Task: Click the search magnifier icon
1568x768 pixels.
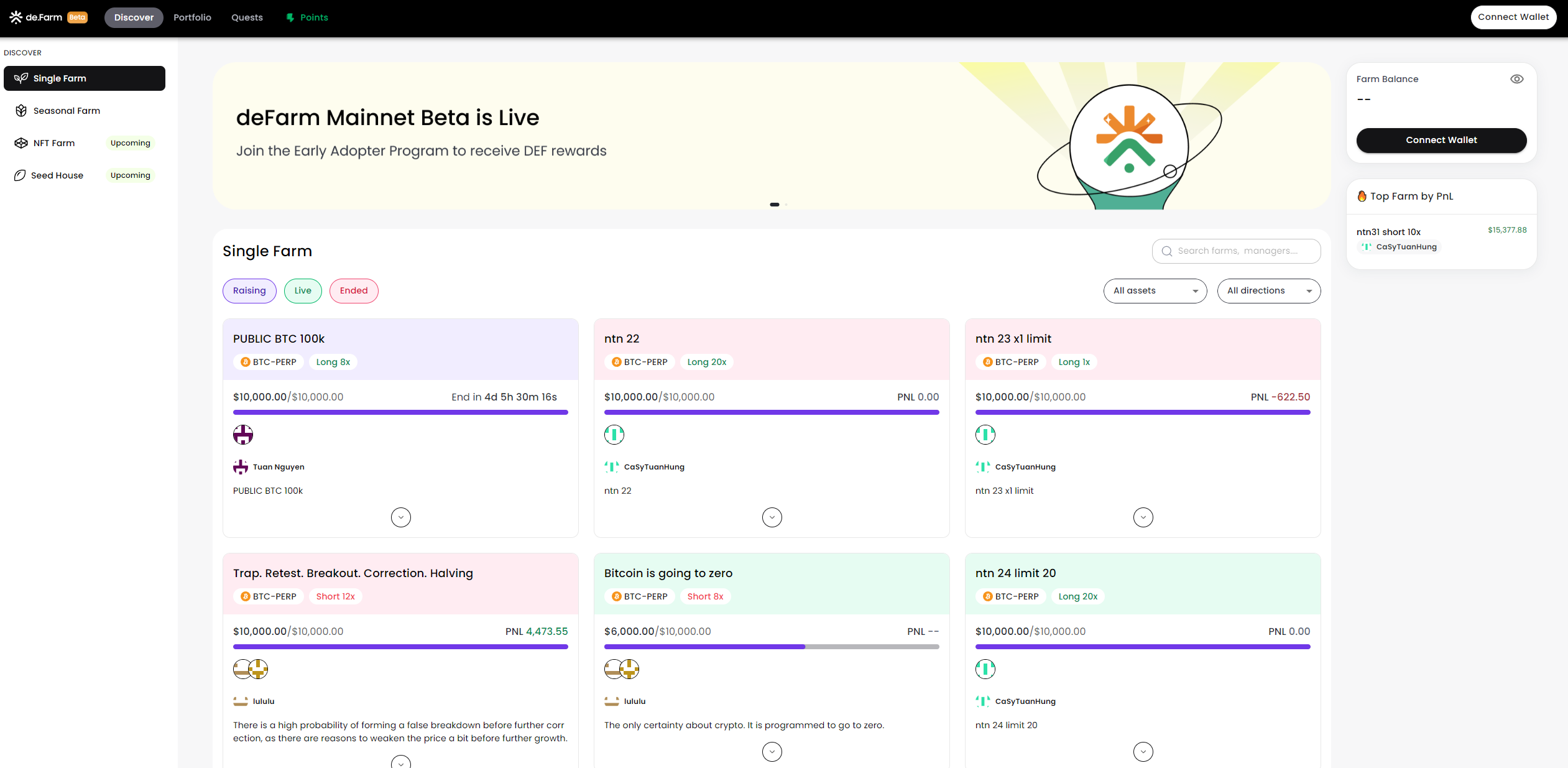Action: point(1167,251)
